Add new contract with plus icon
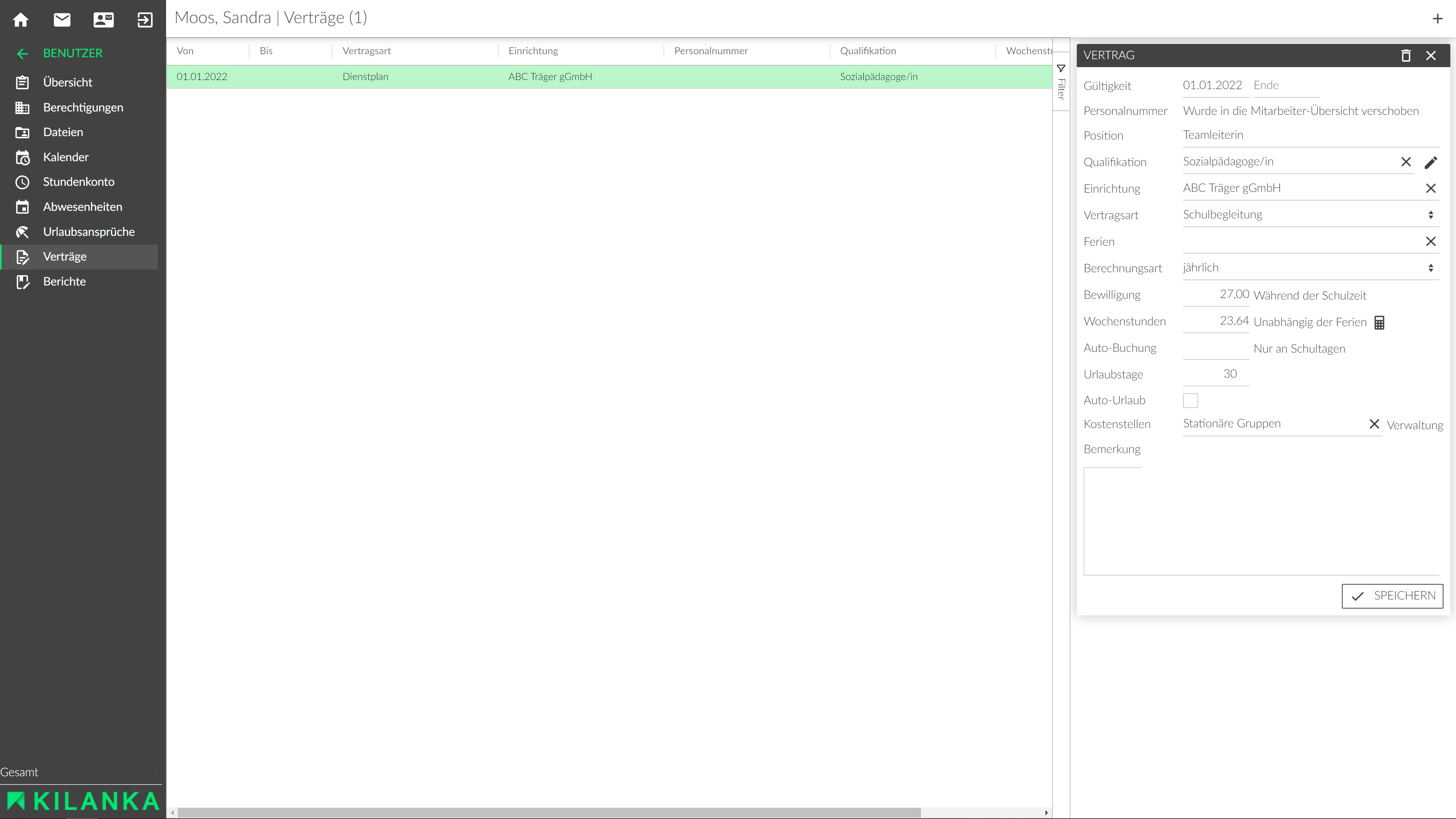The width and height of the screenshot is (1456, 819). tap(1437, 19)
